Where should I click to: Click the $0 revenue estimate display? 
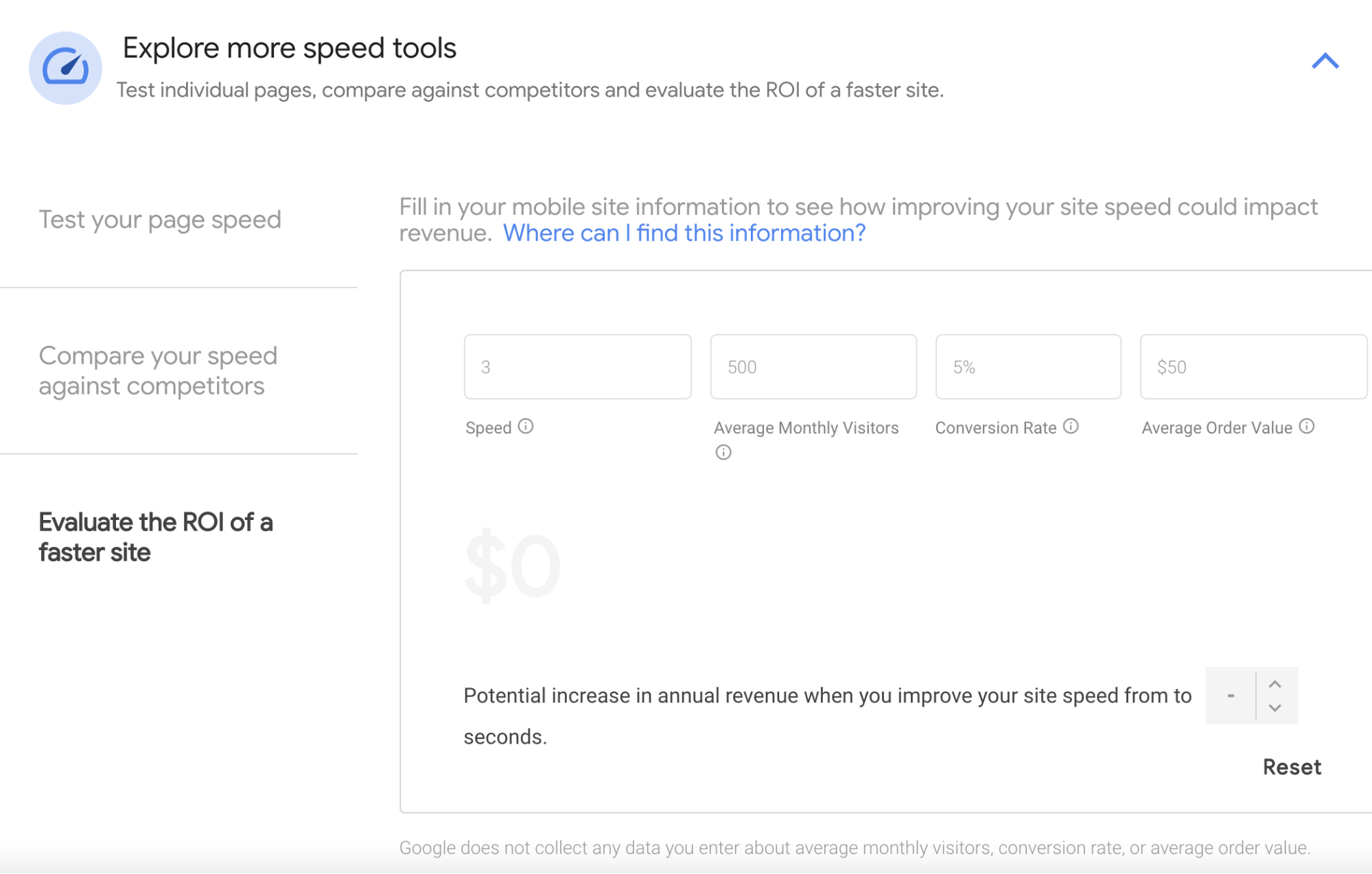click(x=512, y=565)
